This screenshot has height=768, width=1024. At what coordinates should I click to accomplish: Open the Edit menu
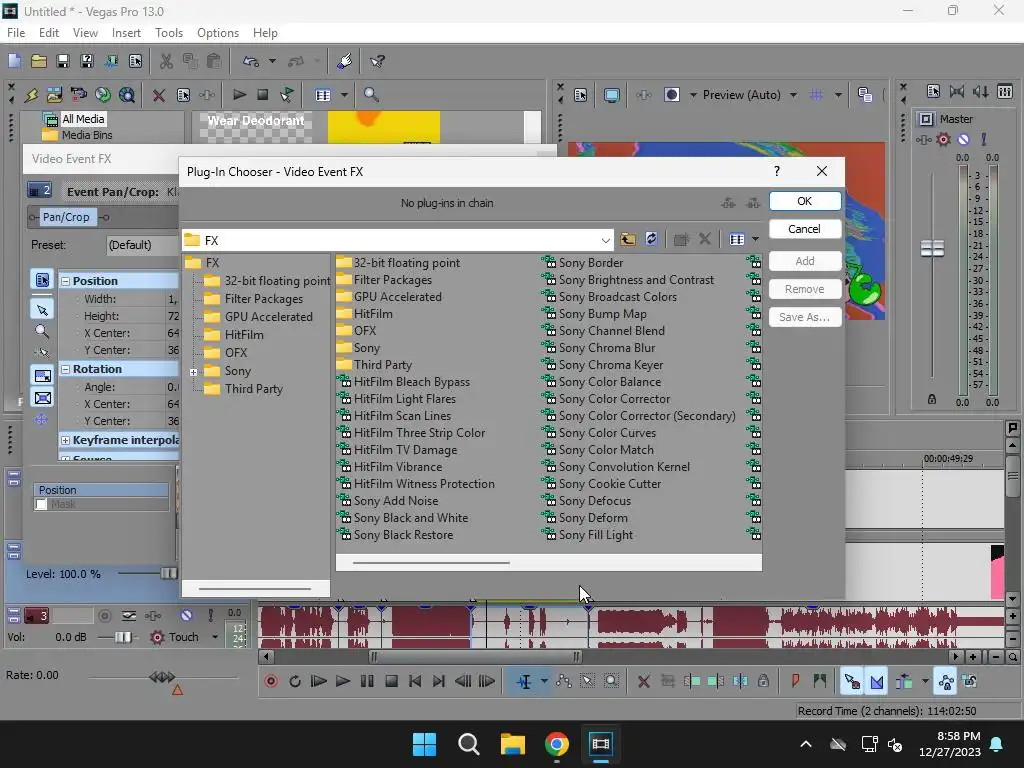pos(48,33)
